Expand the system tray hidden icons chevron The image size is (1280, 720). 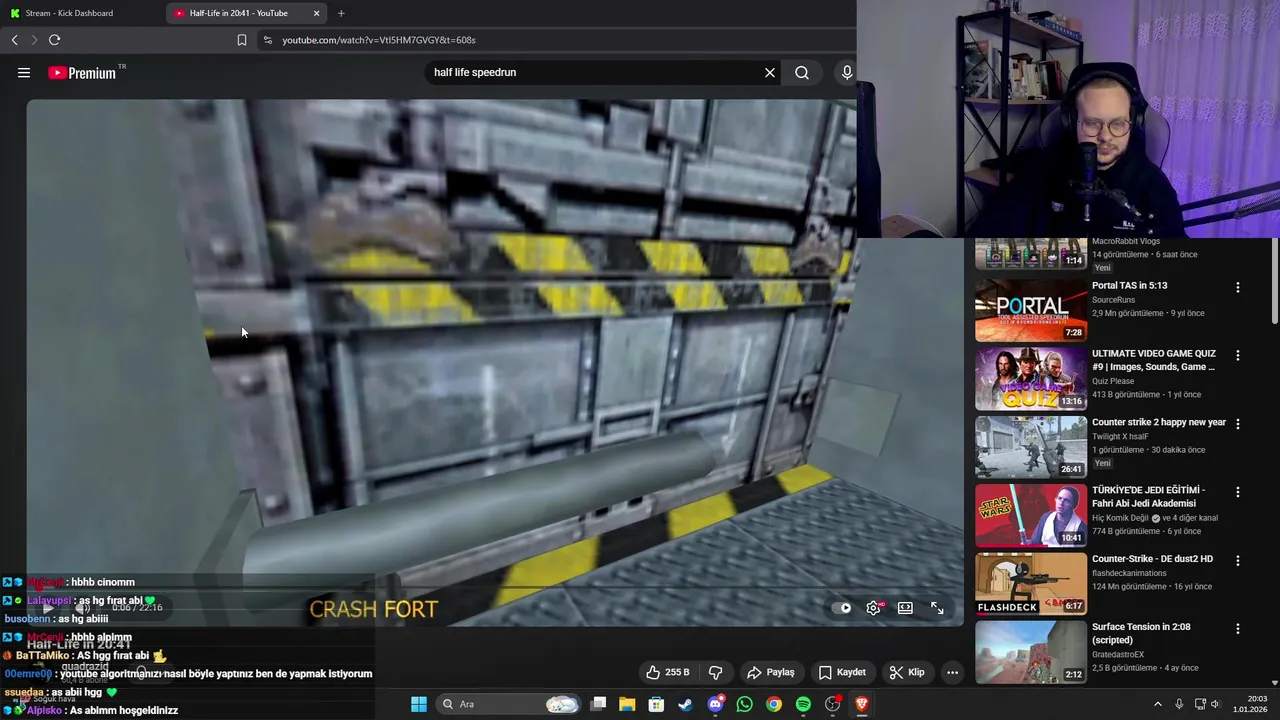[x=1158, y=704]
